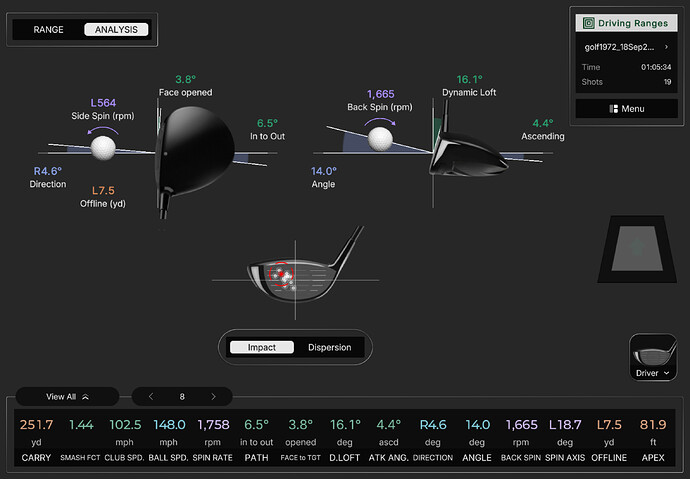The width and height of the screenshot is (690, 479).
Task: Click the Driver club head thumbnail
Action: pos(653,355)
